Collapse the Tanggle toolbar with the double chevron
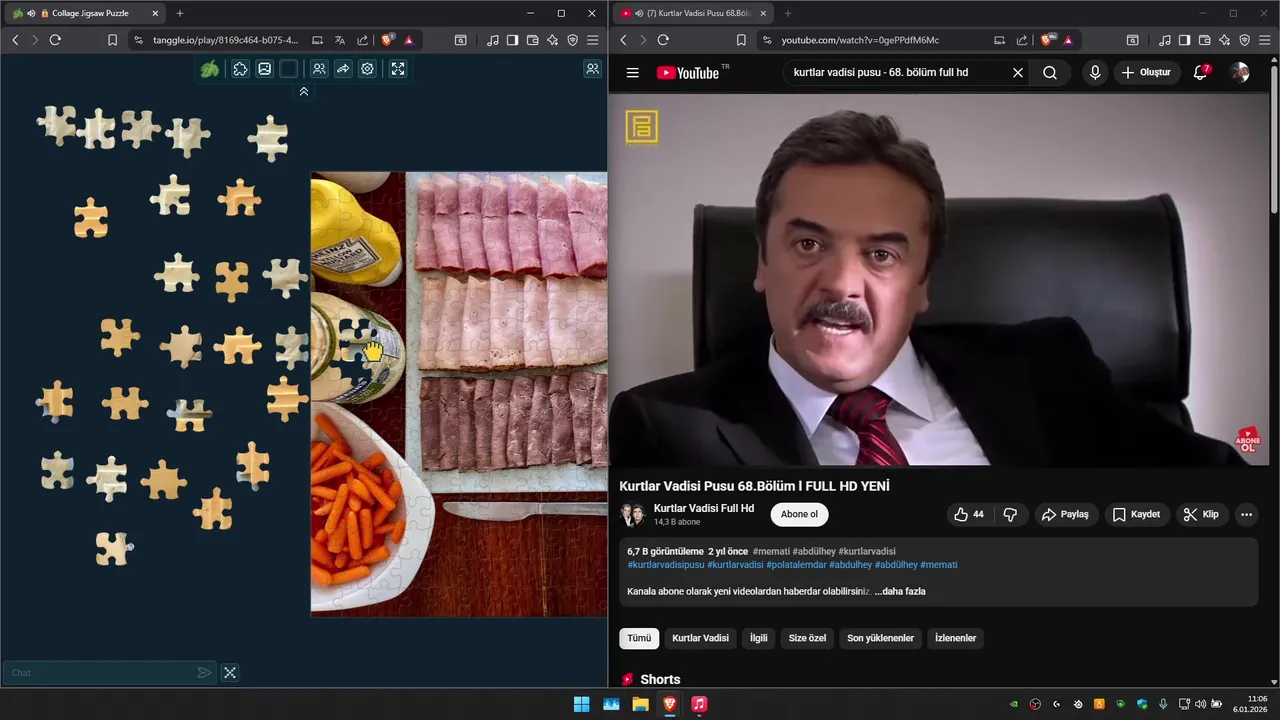The width and height of the screenshot is (1280, 720). (304, 91)
